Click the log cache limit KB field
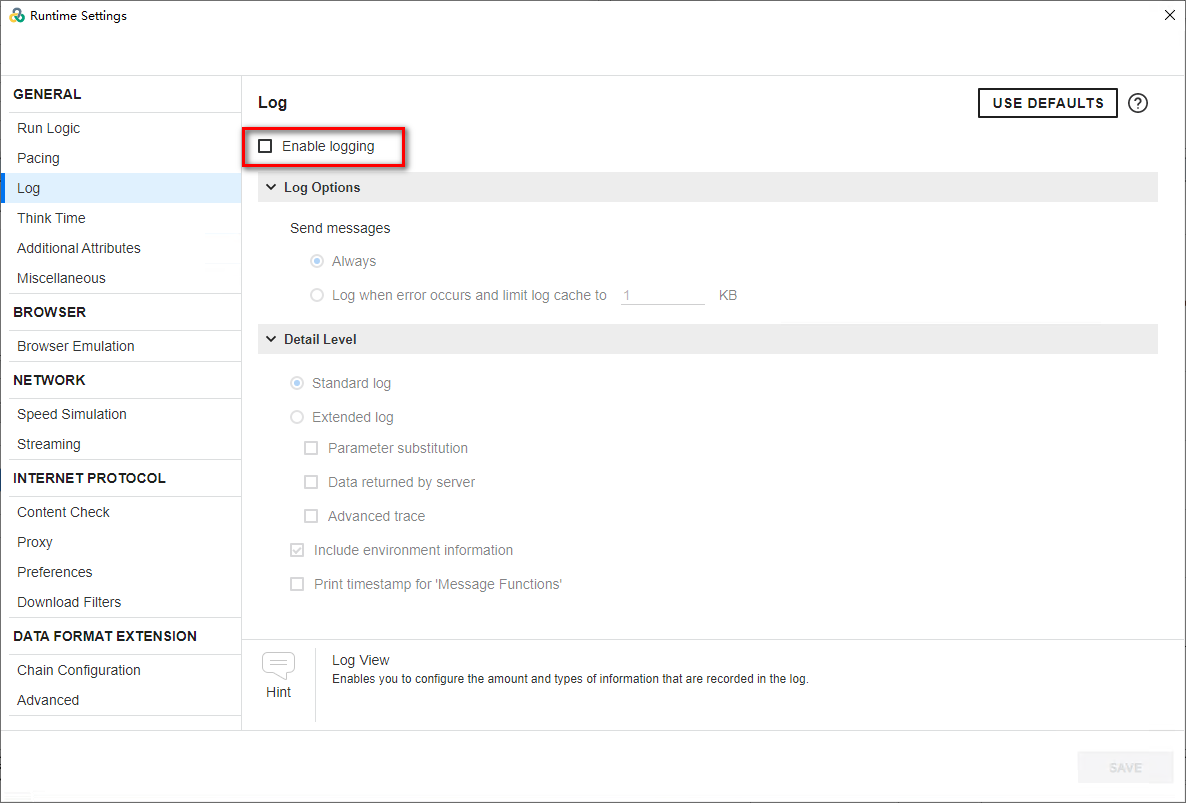 663,295
